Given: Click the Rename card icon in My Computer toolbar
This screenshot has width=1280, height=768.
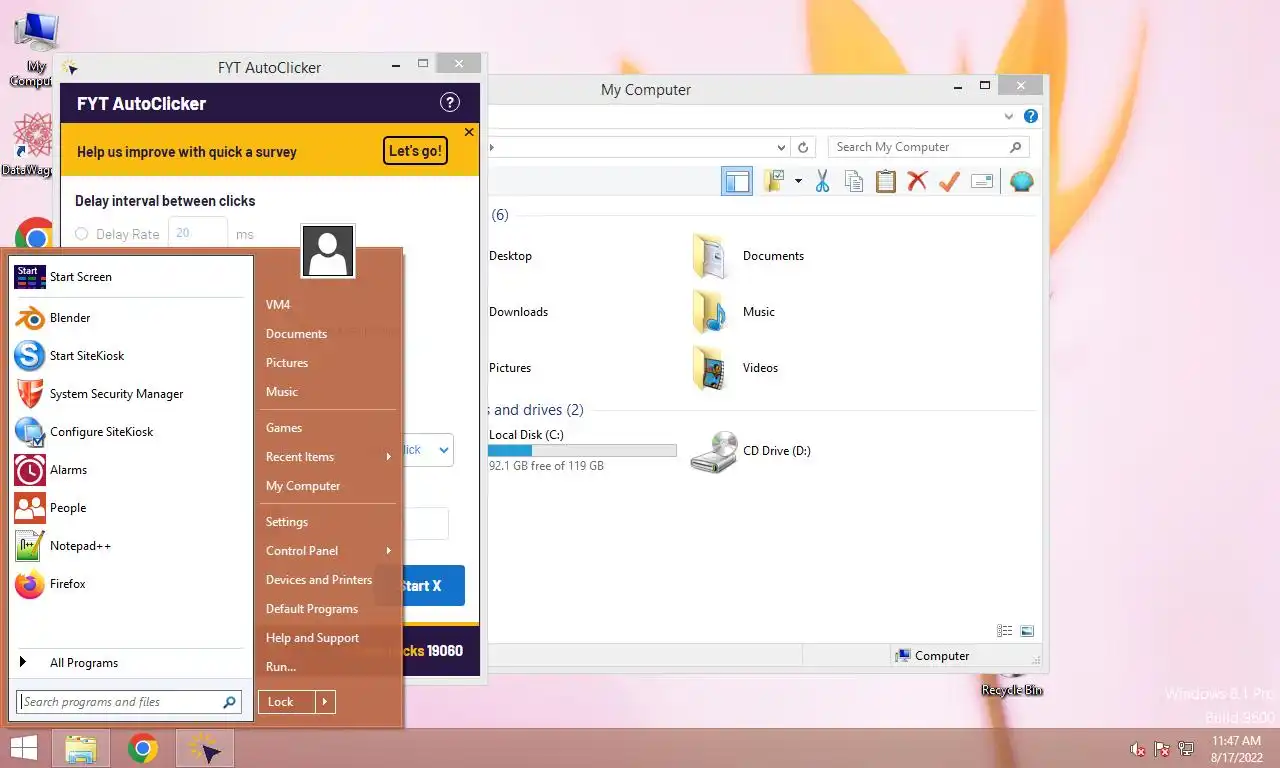Looking at the screenshot, I should click(x=982, y=181).
